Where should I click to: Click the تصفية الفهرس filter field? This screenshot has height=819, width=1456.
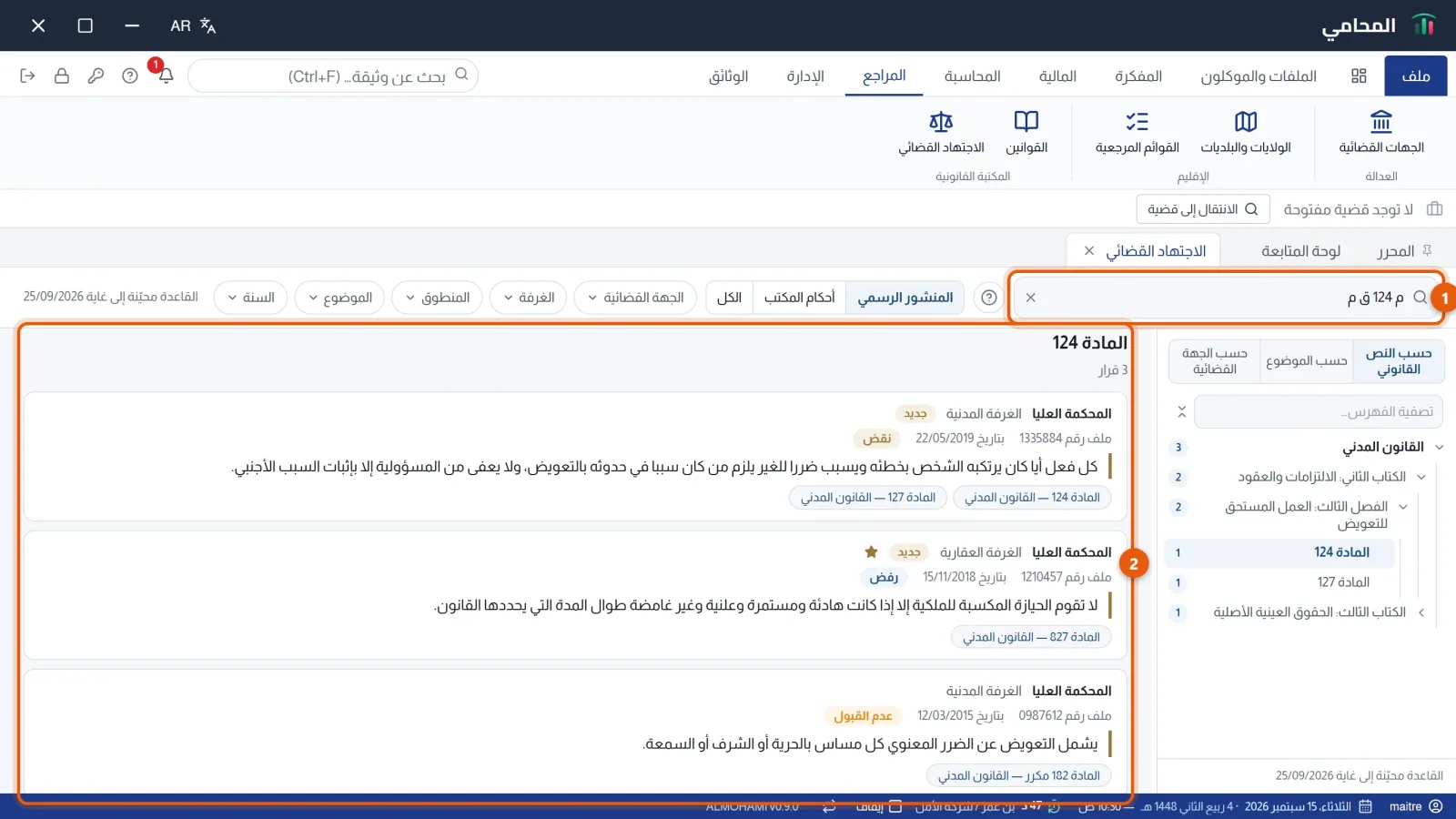point(1318,411)
